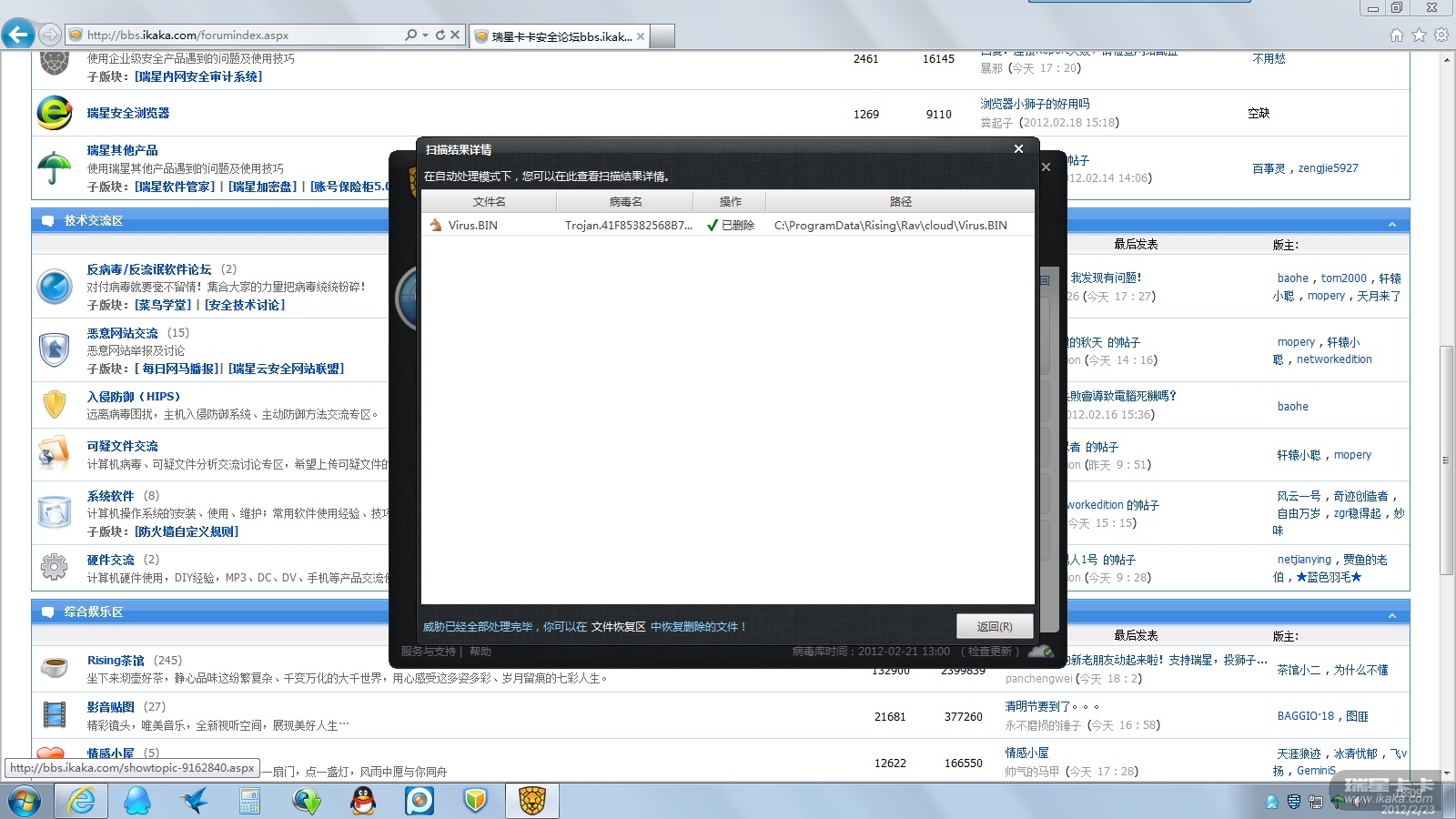Open the Favorites star in Internet Explorer
The image size is (1456, 819).
coord(1419,35)
